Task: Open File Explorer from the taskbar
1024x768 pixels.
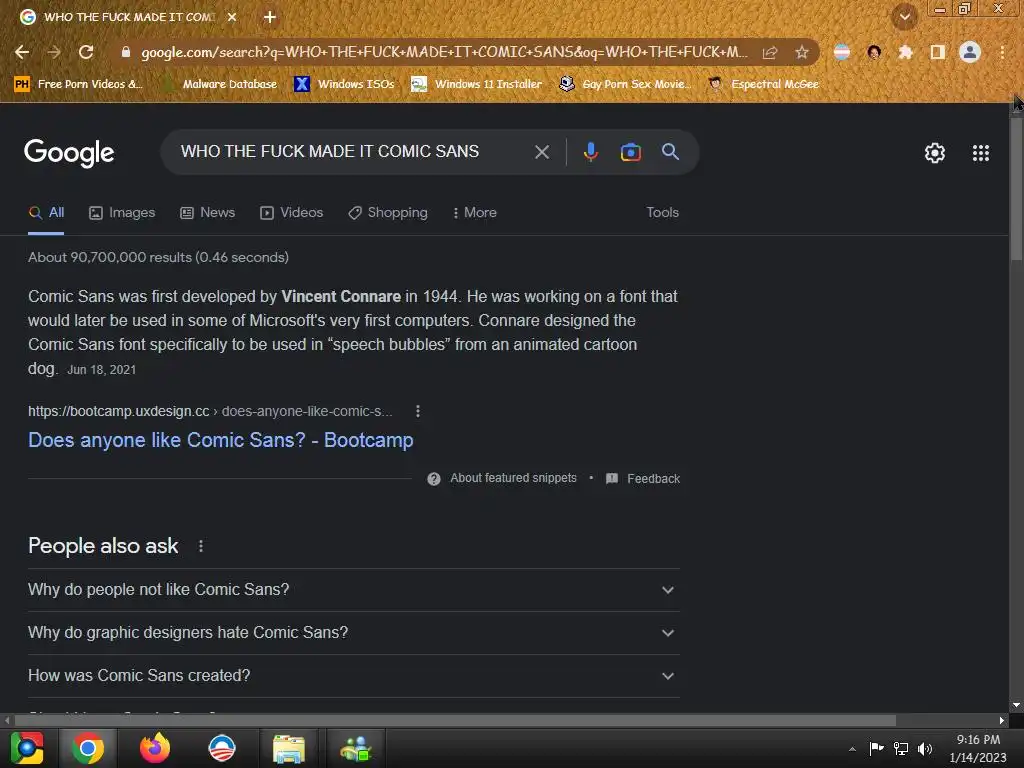Action: (x=289, y=748)
